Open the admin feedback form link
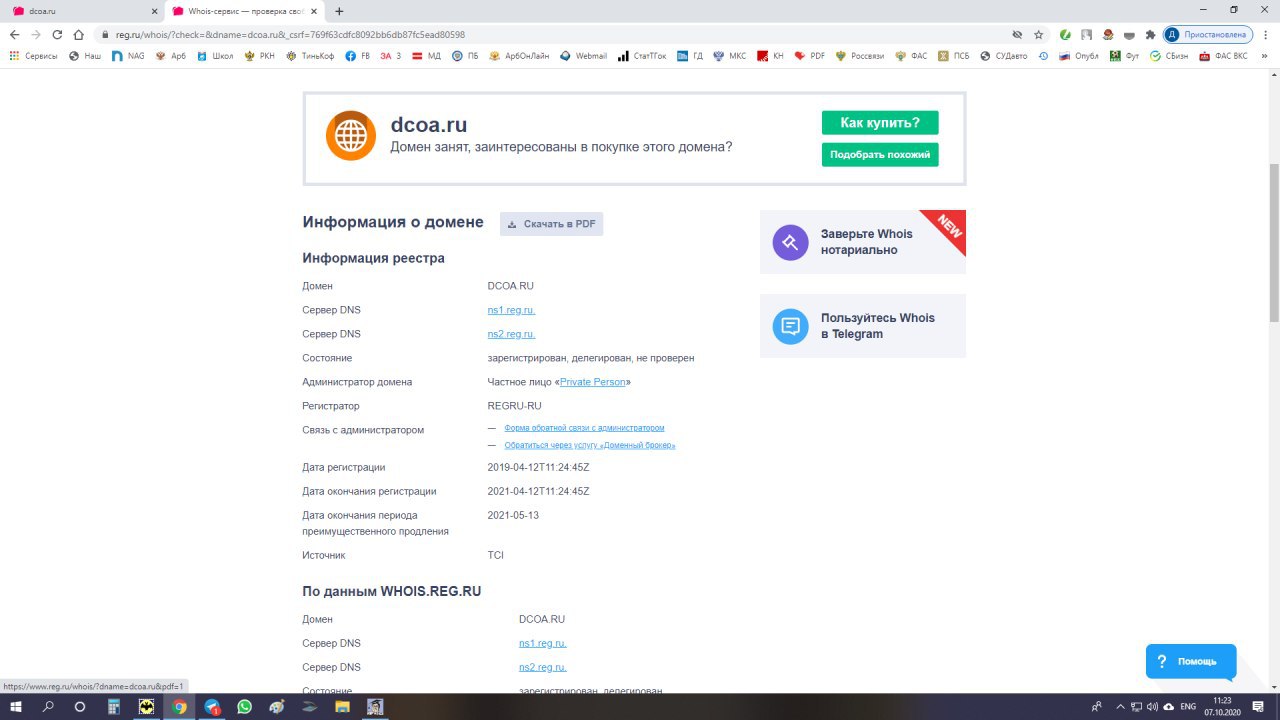Screen dimensions: 1280x720 [x=584, y=428]
